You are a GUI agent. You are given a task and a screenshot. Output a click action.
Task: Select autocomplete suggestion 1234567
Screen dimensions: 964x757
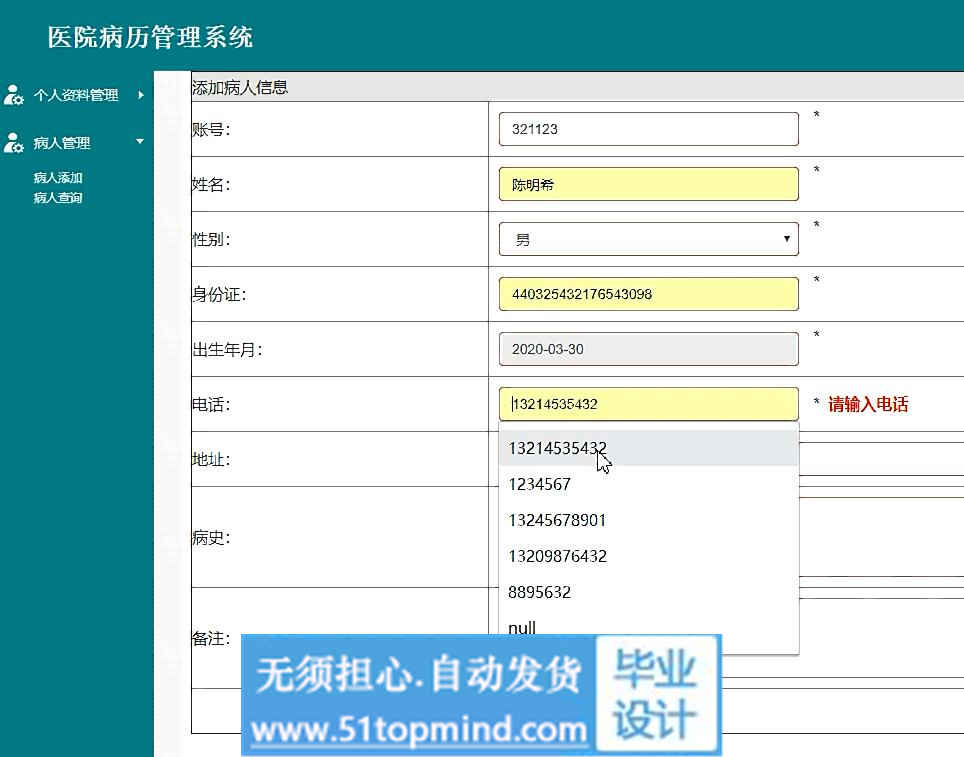(649, 485)
